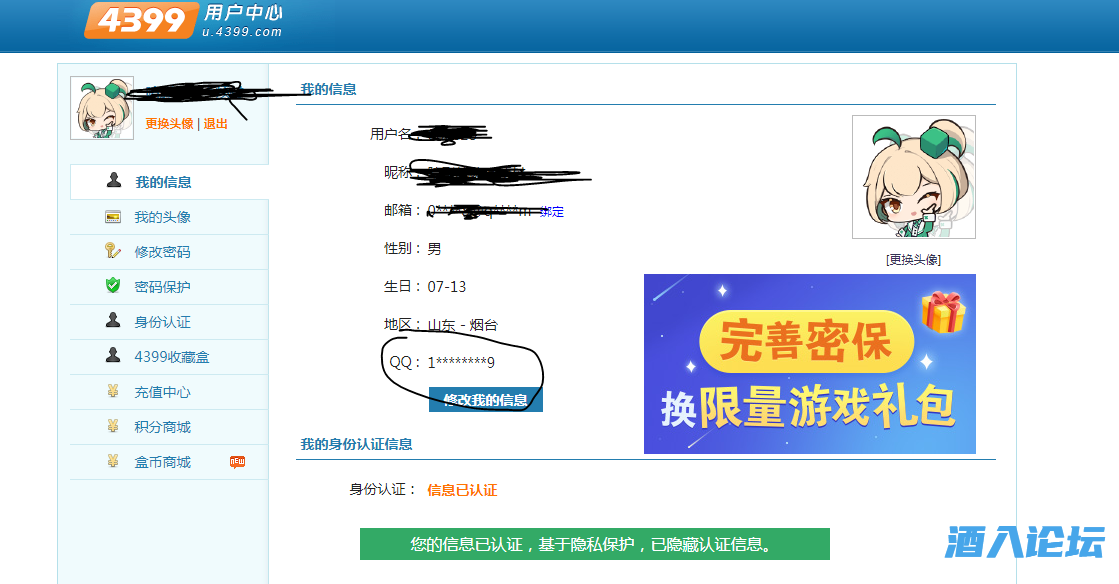Click the 完善密保 gift banner
1119x584 pixels.
pos(810,363)
